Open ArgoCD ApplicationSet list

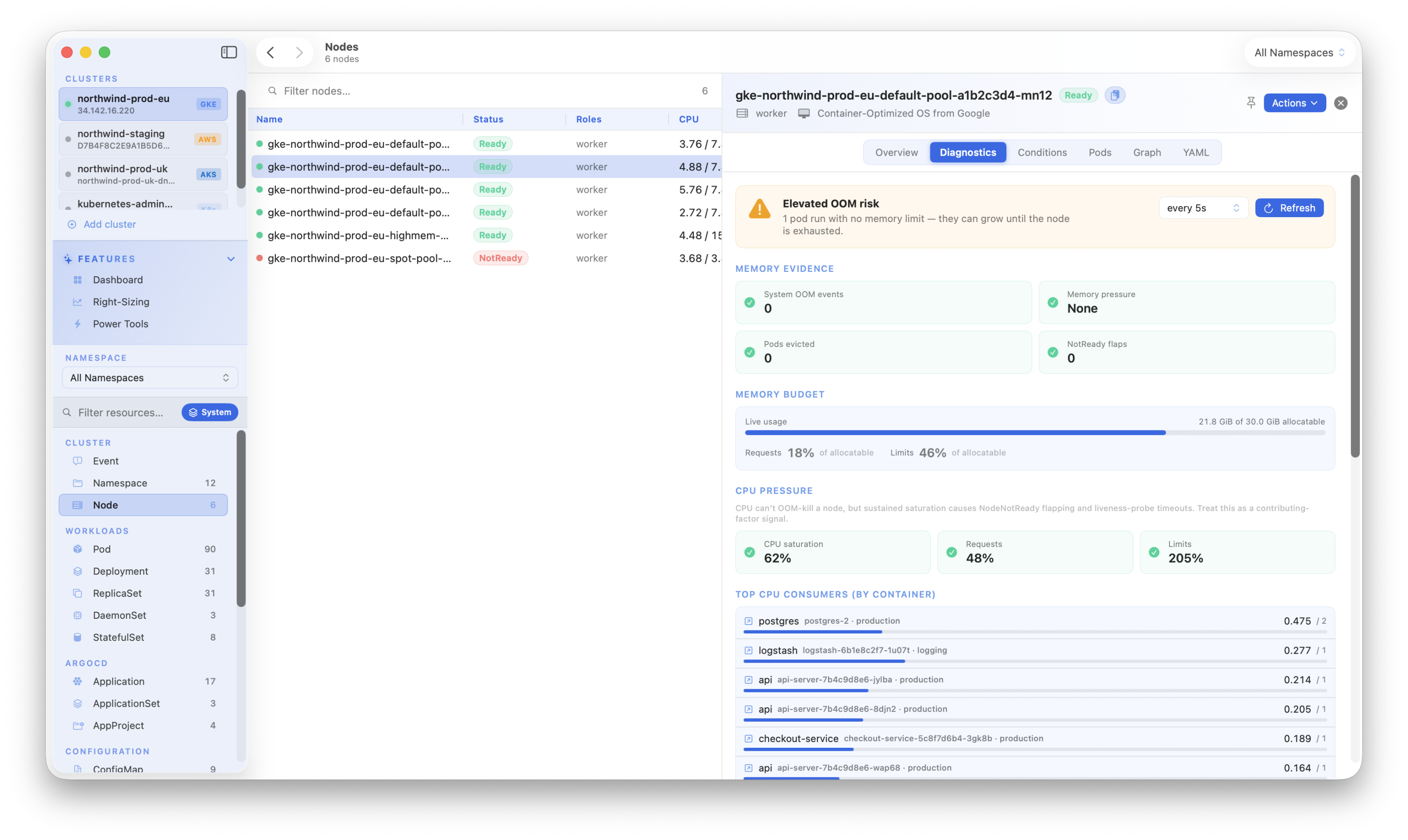click(143, 704)
